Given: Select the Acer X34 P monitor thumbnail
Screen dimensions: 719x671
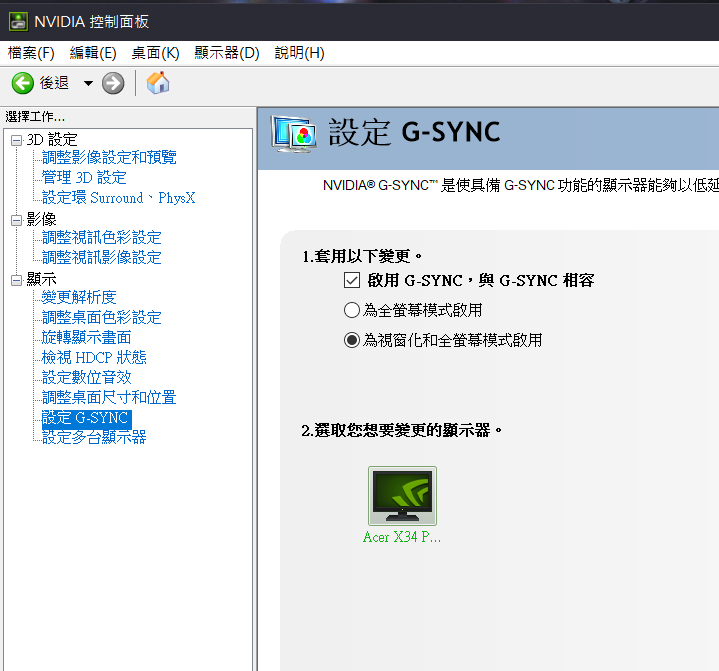Looking at the screenshot, I should [x=402, y=496].
